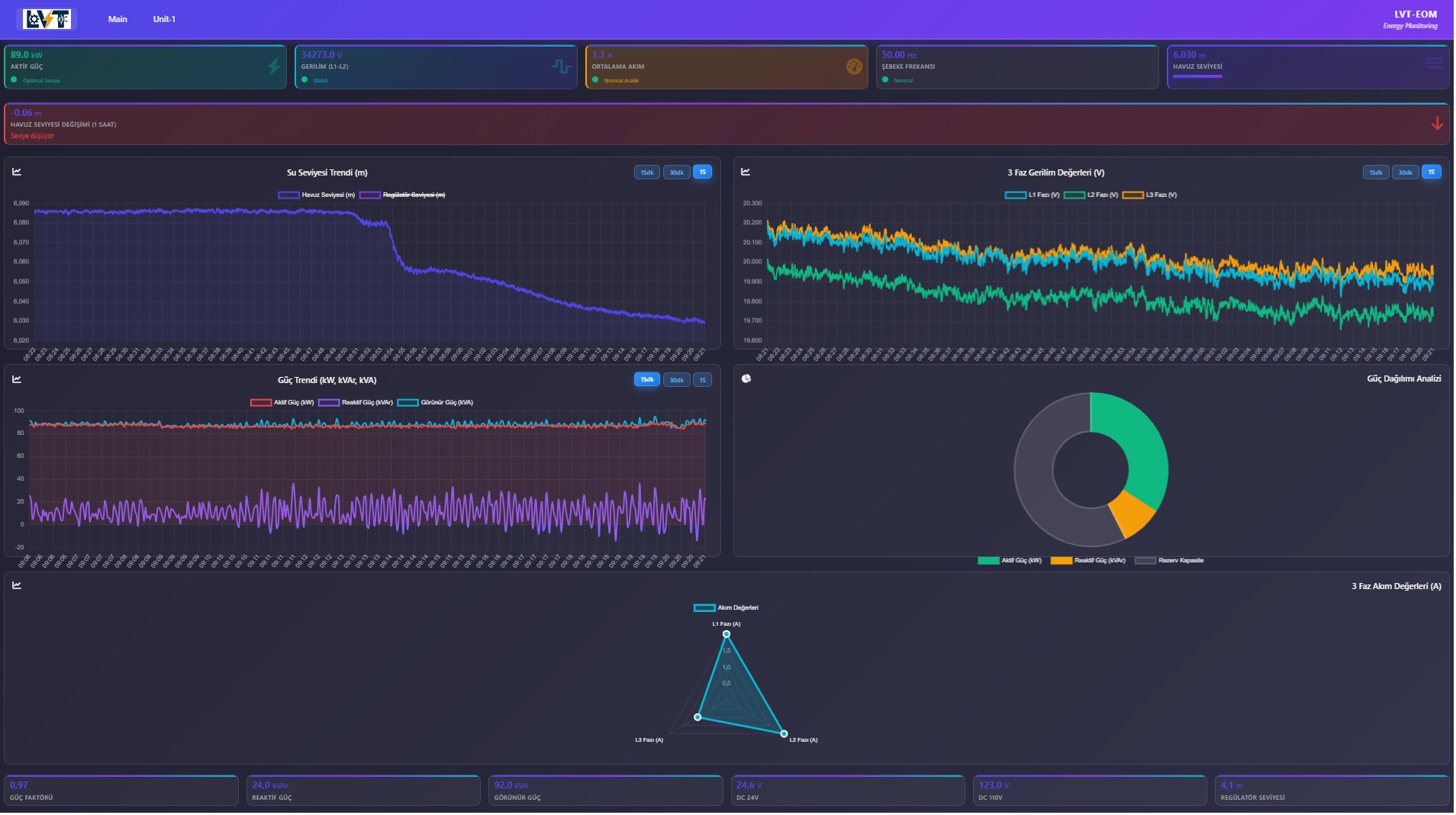This screenshot has height=815, width=1456.
Task: Select 1S range for Güç Trendi chart
Action: click(704, 380)
